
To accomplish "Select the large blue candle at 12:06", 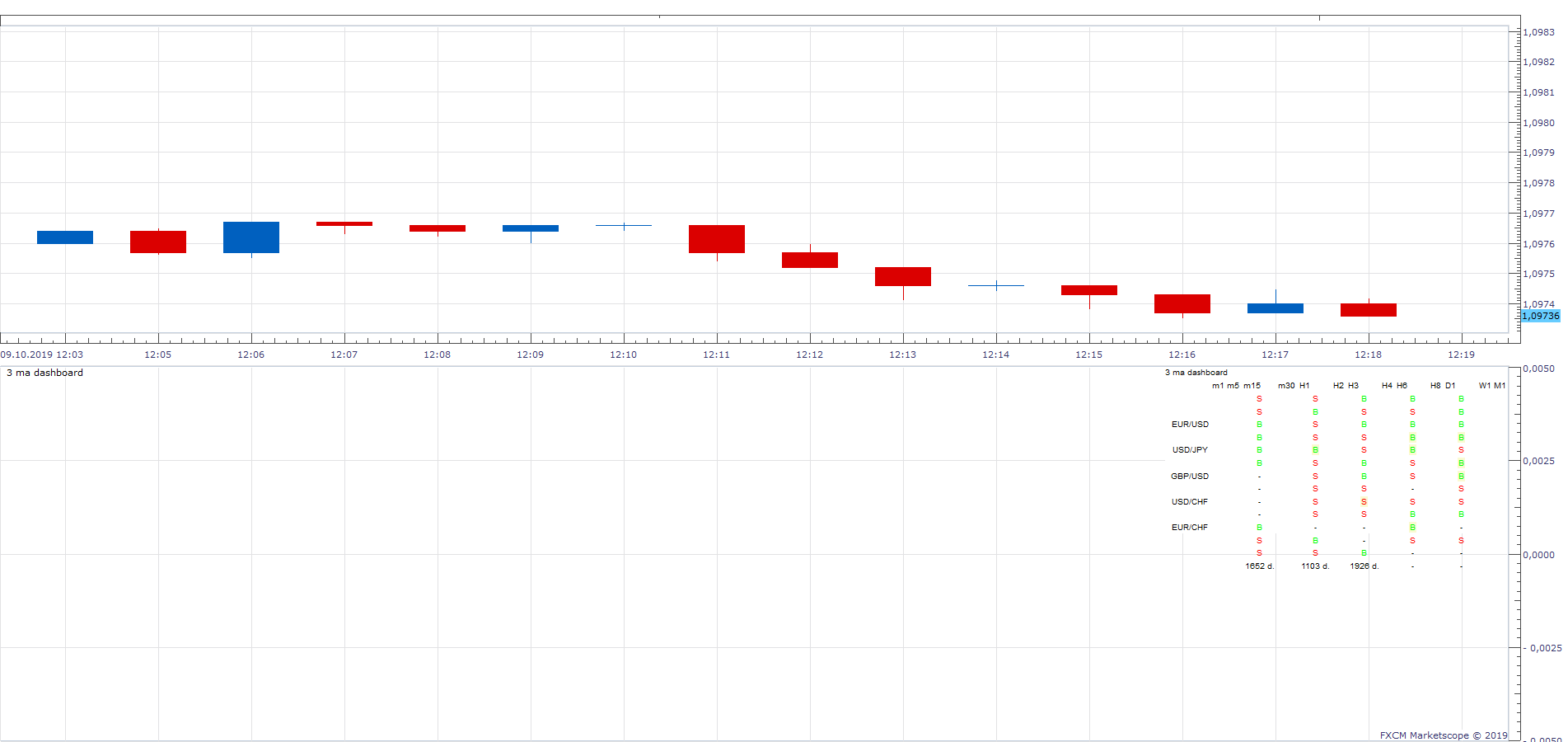I will (x=251, y=237).
